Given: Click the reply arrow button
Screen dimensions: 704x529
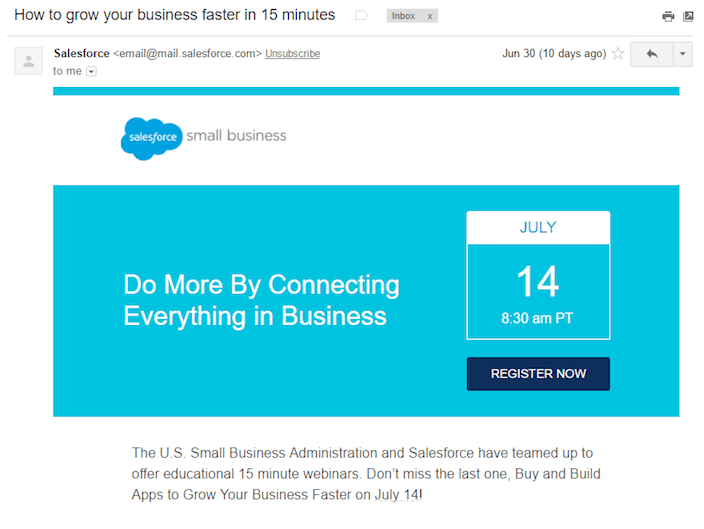Looking at the screenshot, I should 652,54.
